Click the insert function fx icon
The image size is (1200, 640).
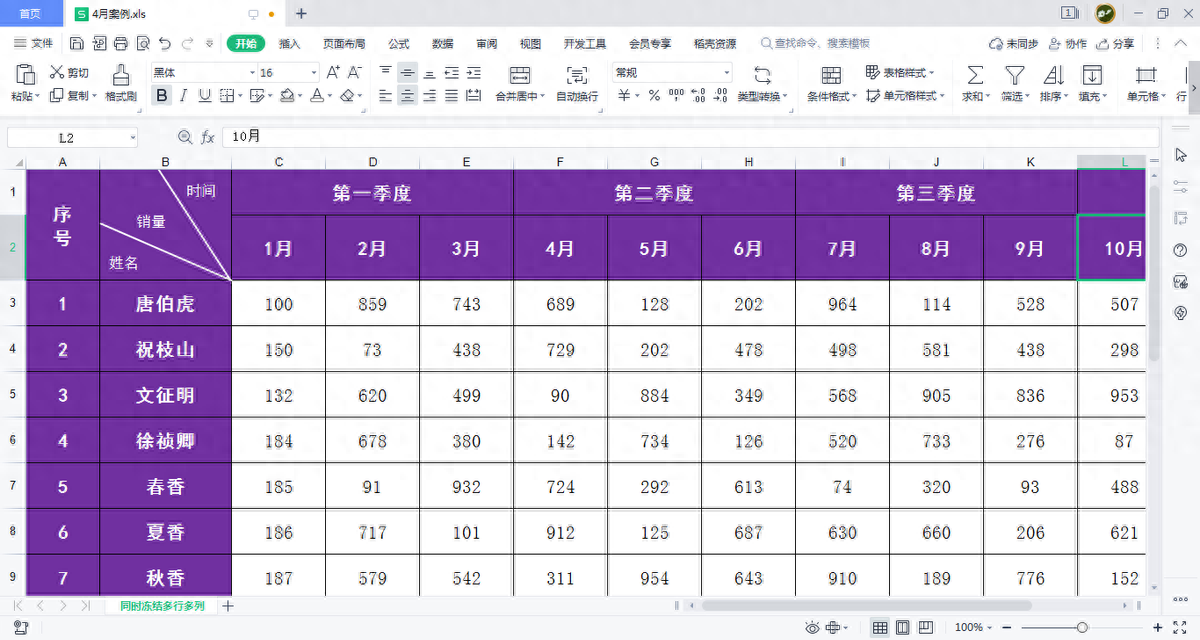coord(208,137)
